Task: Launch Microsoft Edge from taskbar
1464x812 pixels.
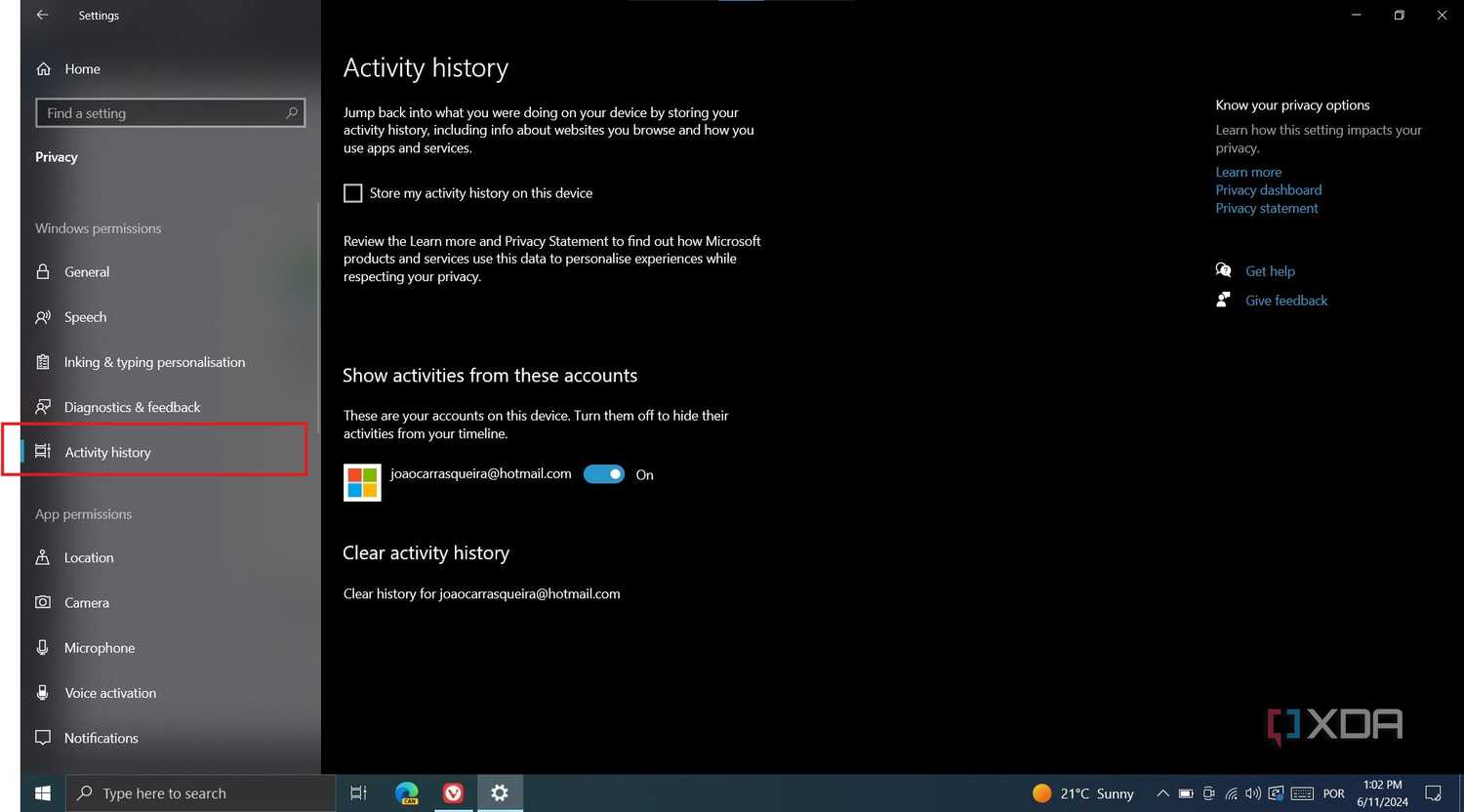Action: coord(407,793)
